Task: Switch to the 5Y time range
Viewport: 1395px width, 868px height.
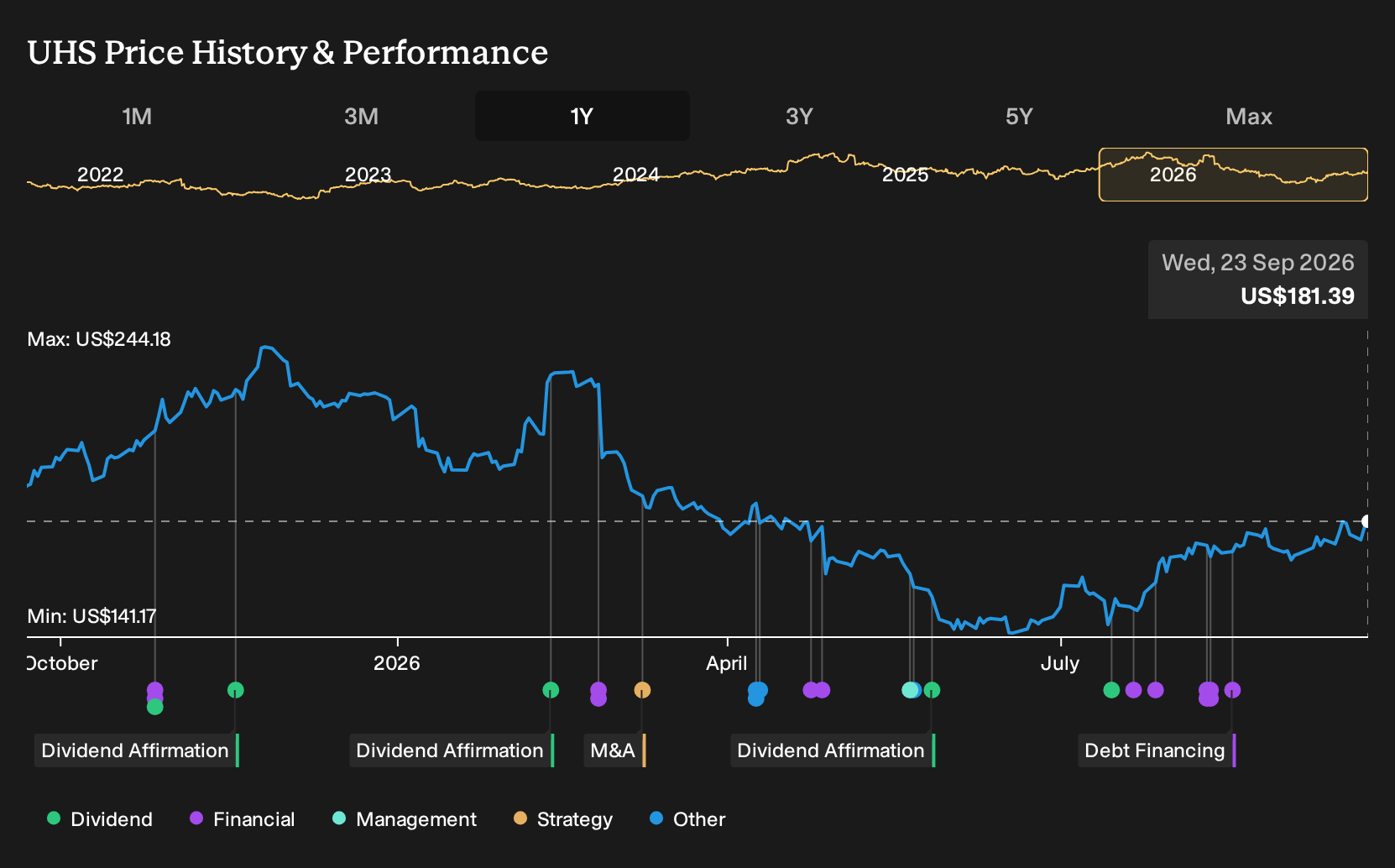Action: click(1019, 117)
